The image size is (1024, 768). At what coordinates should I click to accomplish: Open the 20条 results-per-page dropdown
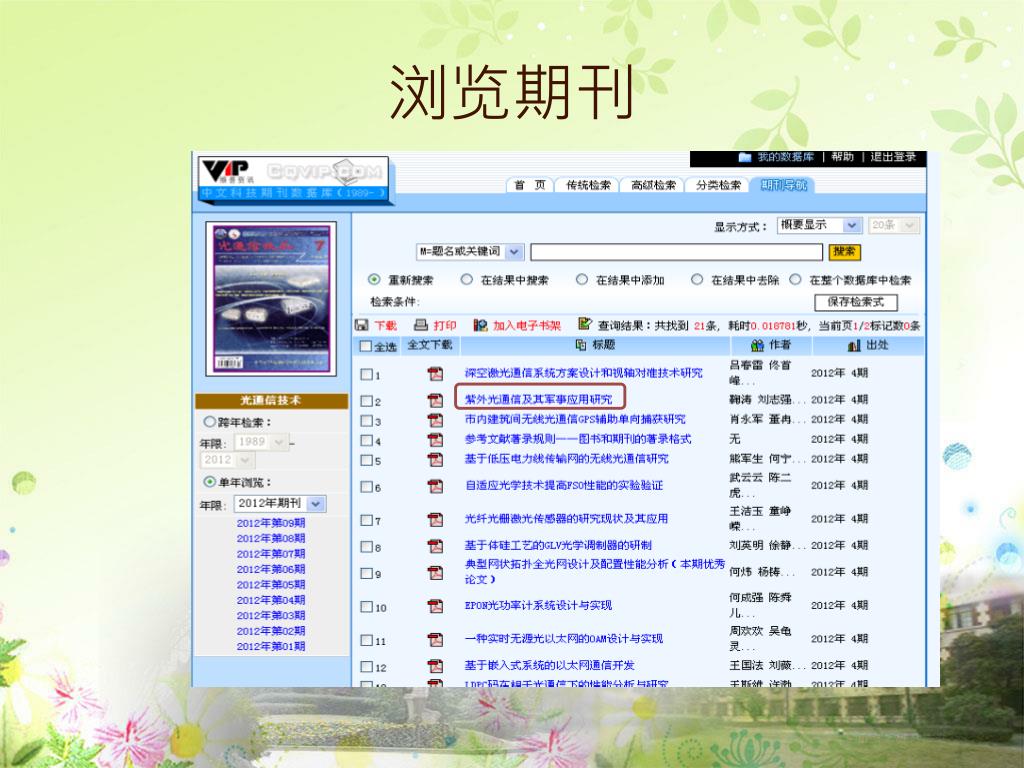895,225
